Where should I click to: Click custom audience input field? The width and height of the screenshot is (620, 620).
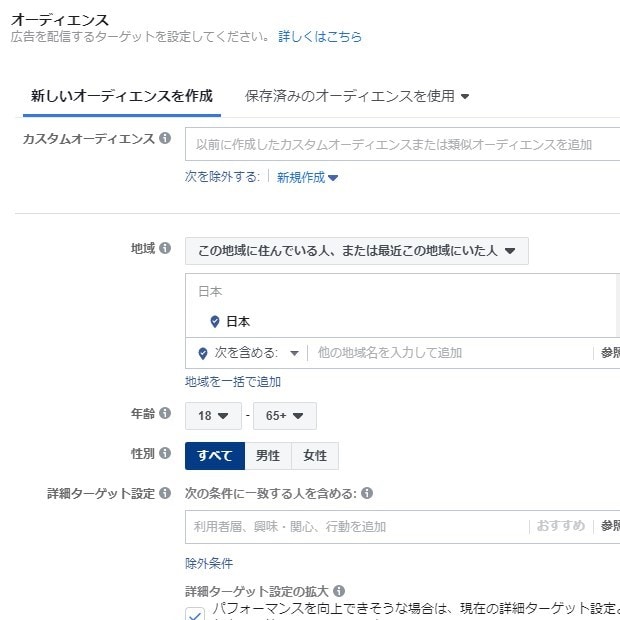pyautogui.click(x=402, y=144)
